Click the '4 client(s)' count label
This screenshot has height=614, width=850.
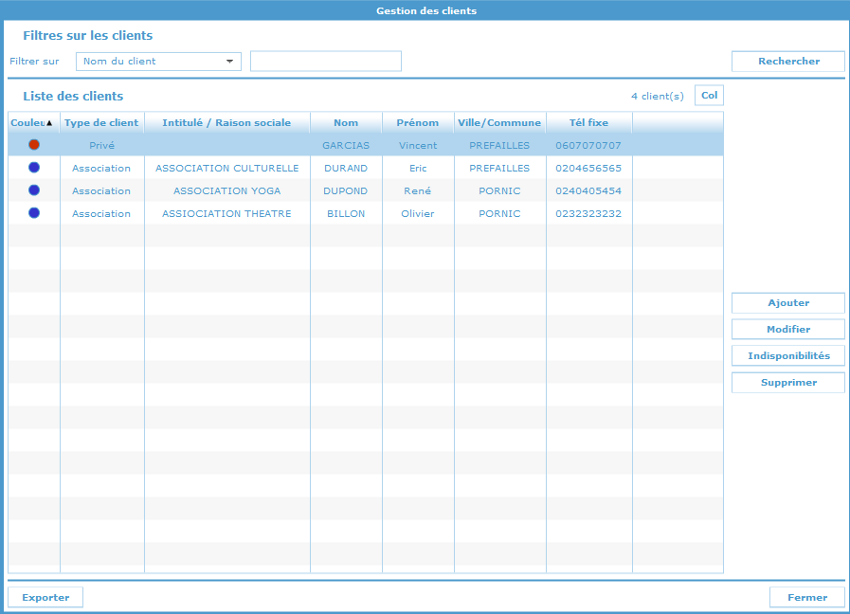pyautogui.click(x=658, y=96)
